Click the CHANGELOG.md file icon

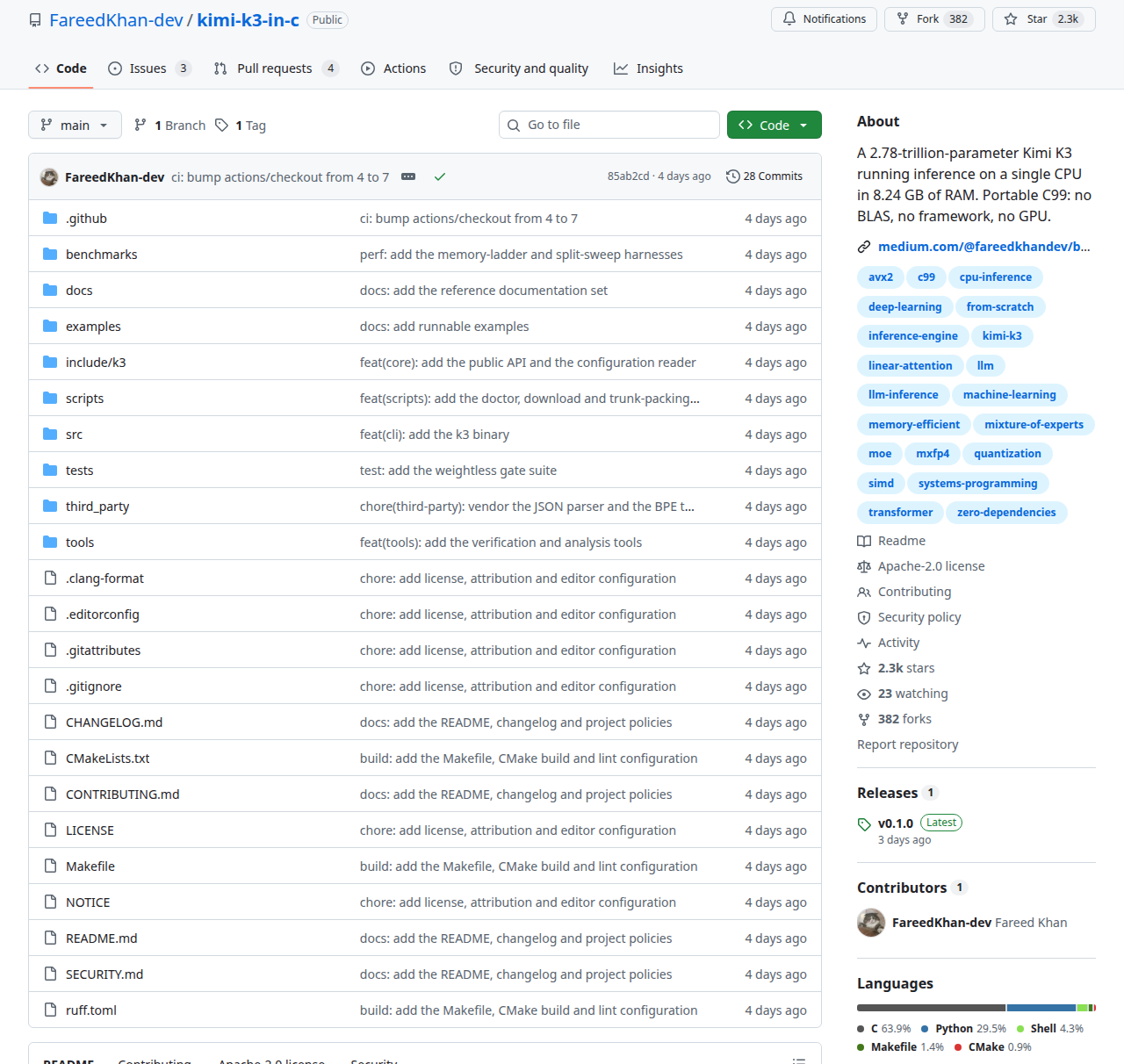pyautogui.click(x=50, y=722)
